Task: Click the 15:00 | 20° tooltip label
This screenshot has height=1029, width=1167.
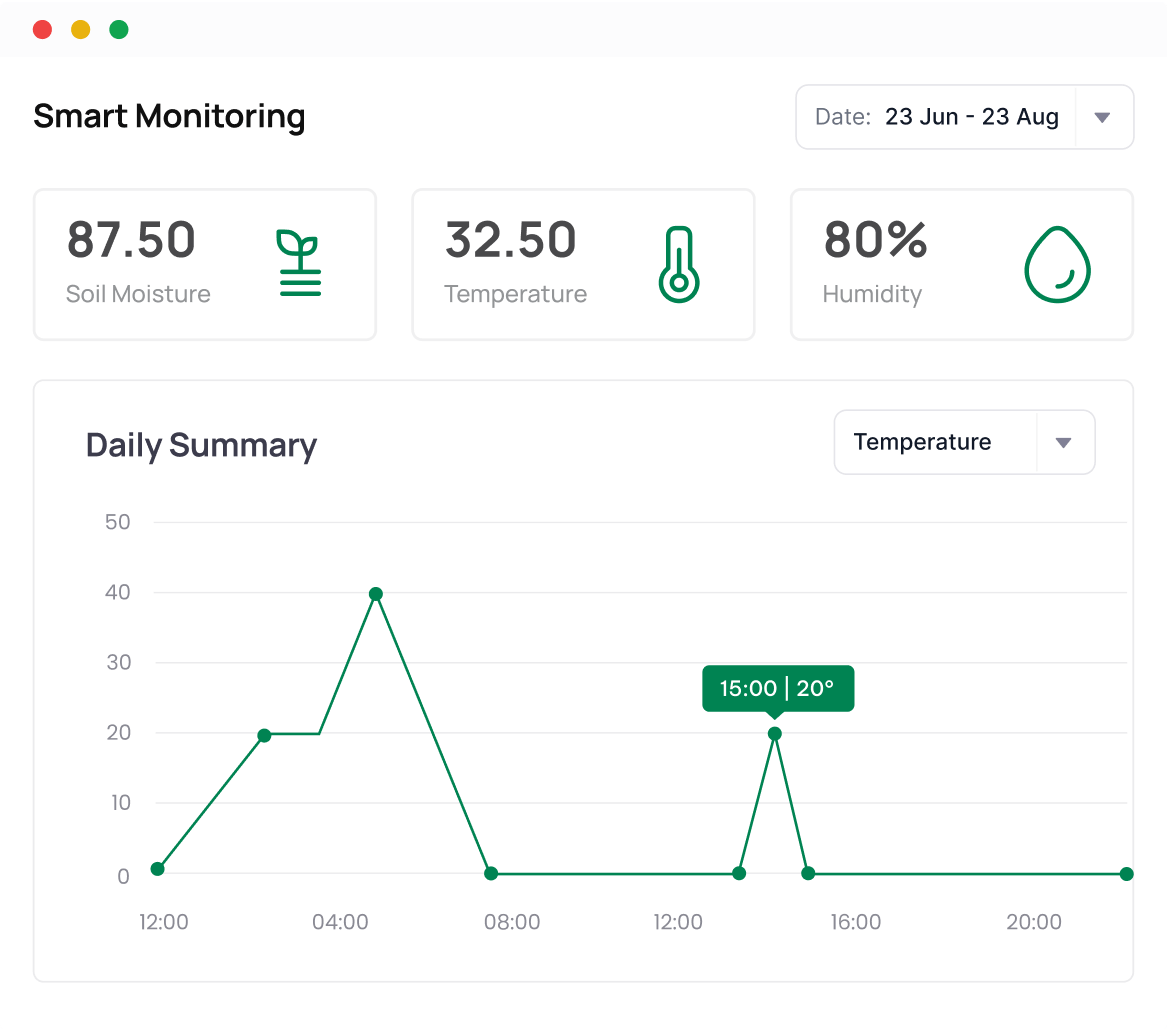Action: 778,688
